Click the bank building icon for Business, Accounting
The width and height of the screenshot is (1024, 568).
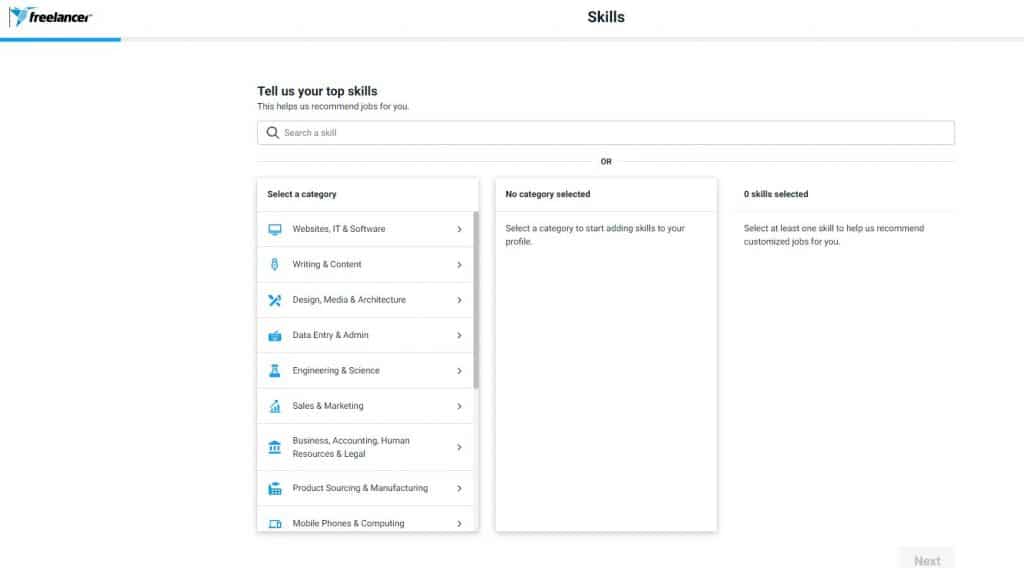pyautogui.click(x=275, y=447)
